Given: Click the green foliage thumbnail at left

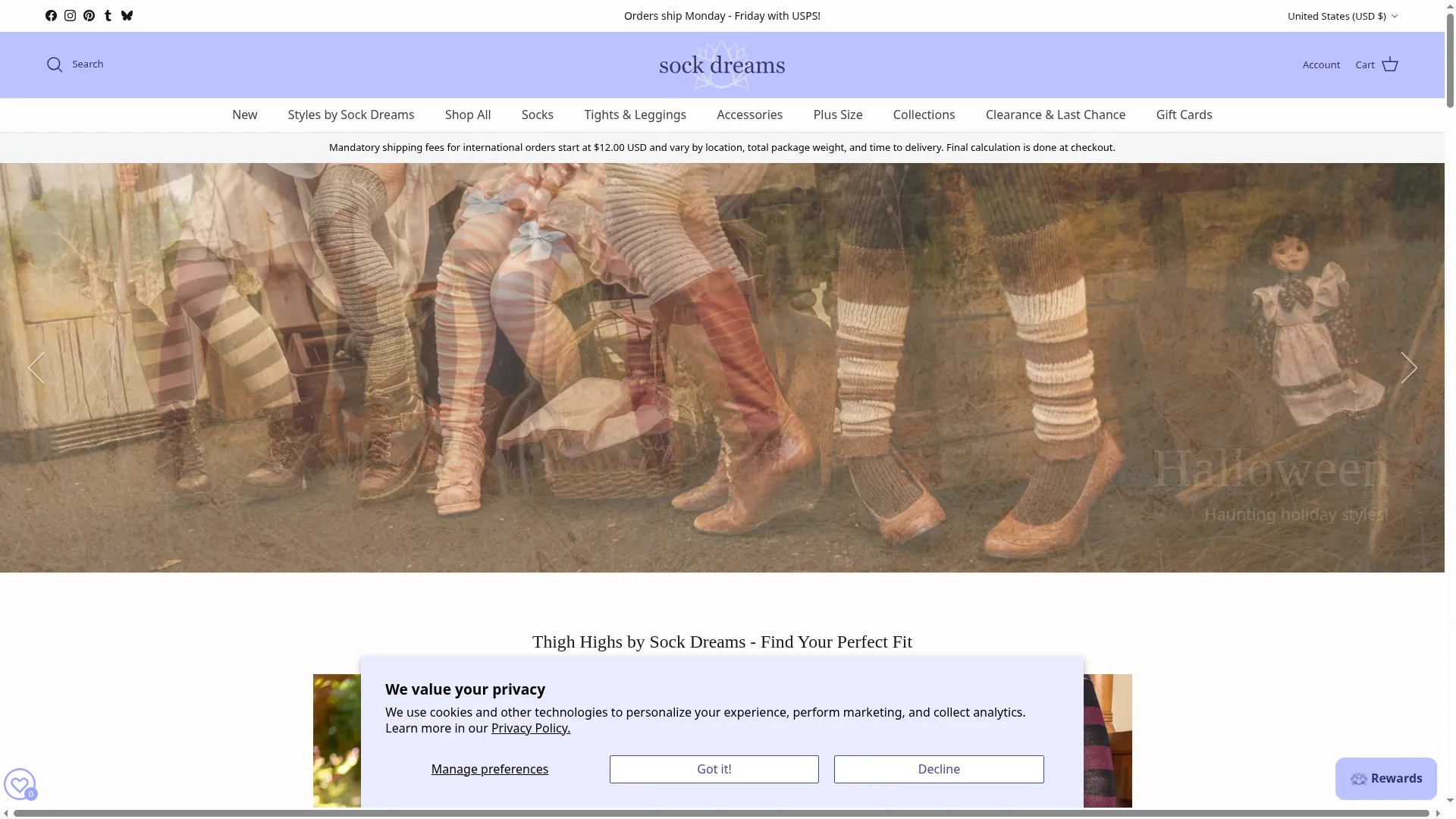Looking at the screenshot, I should click(337, 741).
